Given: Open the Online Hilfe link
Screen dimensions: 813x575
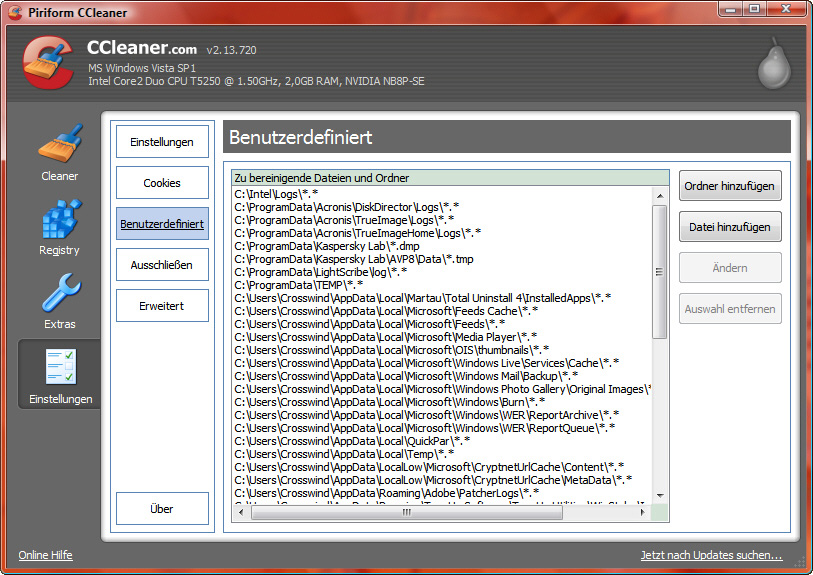Looking at the screenshot, I should point(45,555).
